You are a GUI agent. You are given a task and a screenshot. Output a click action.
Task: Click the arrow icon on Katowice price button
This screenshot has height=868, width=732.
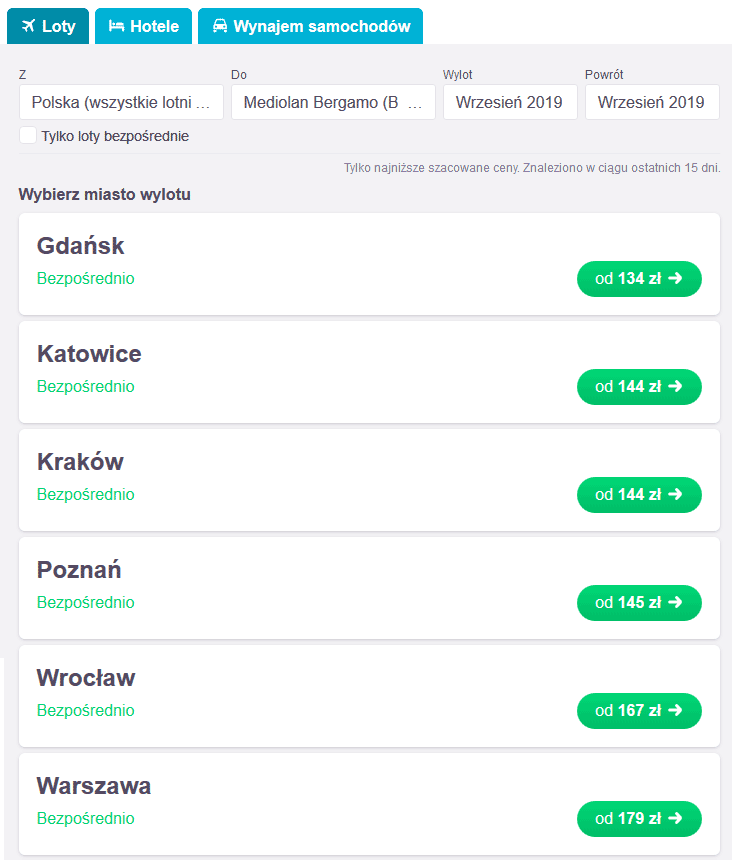click(674, 386)
